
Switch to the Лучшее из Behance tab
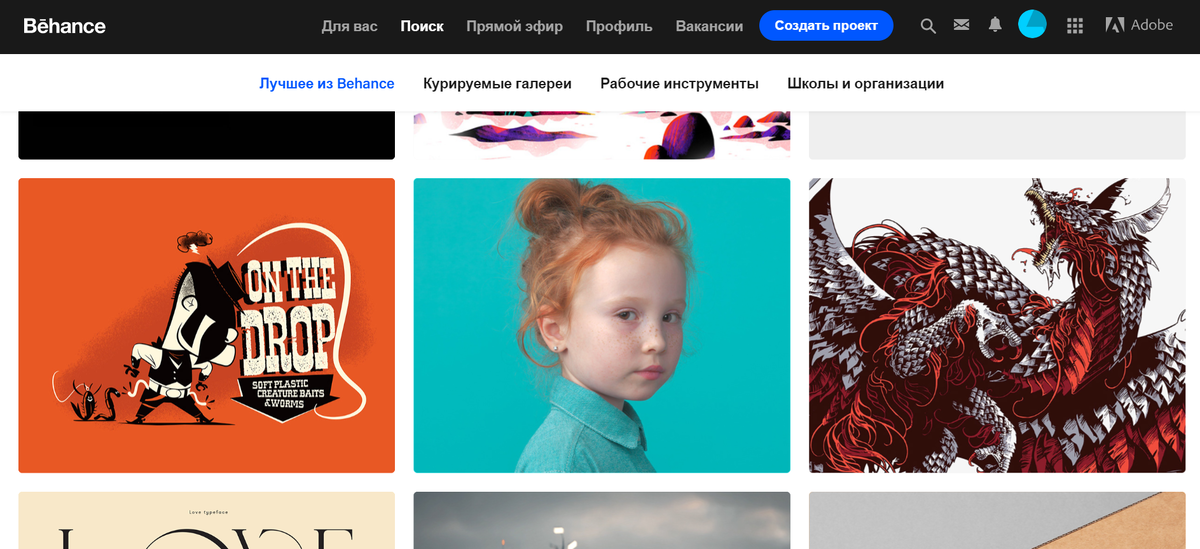point(327,84)
